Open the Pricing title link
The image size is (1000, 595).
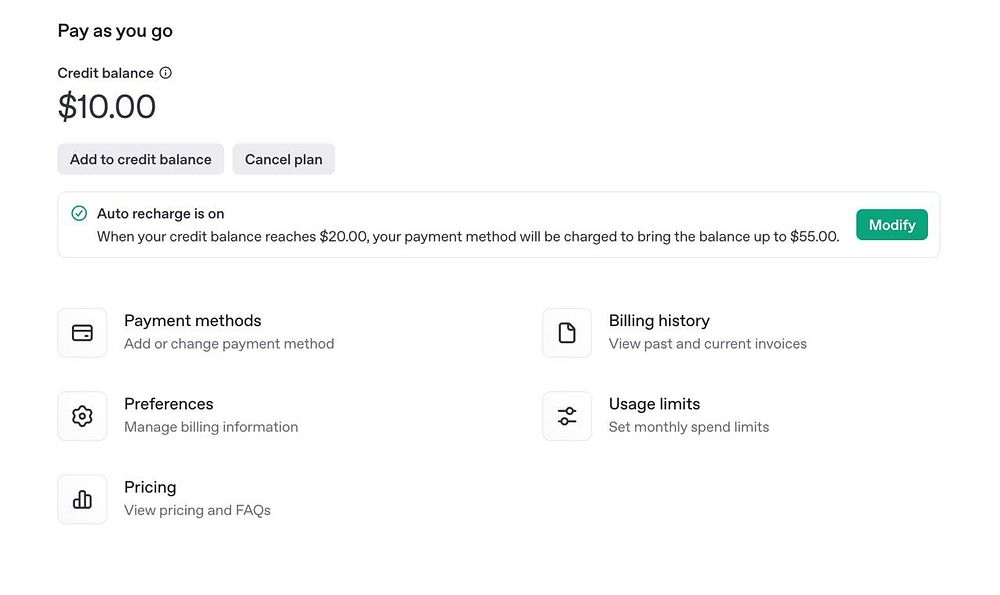coord(150,487)
